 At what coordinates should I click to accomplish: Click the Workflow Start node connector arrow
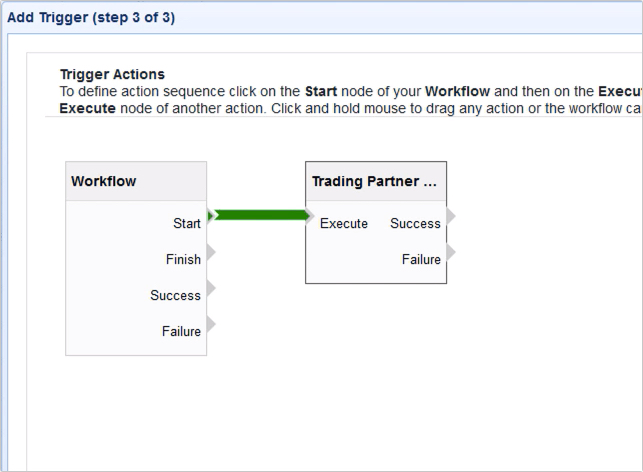point(211,216)
